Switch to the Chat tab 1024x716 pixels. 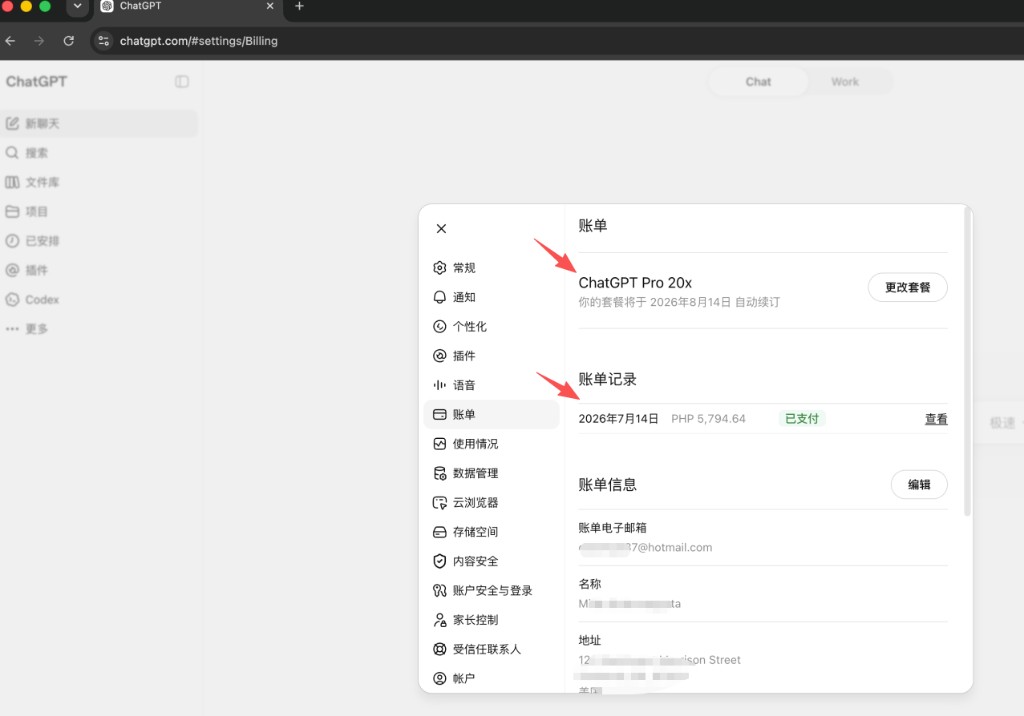click(x=758, y=82)
